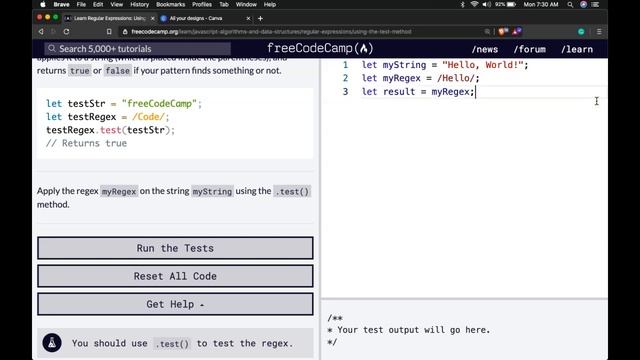Close the Canva tab

(248, 18)
